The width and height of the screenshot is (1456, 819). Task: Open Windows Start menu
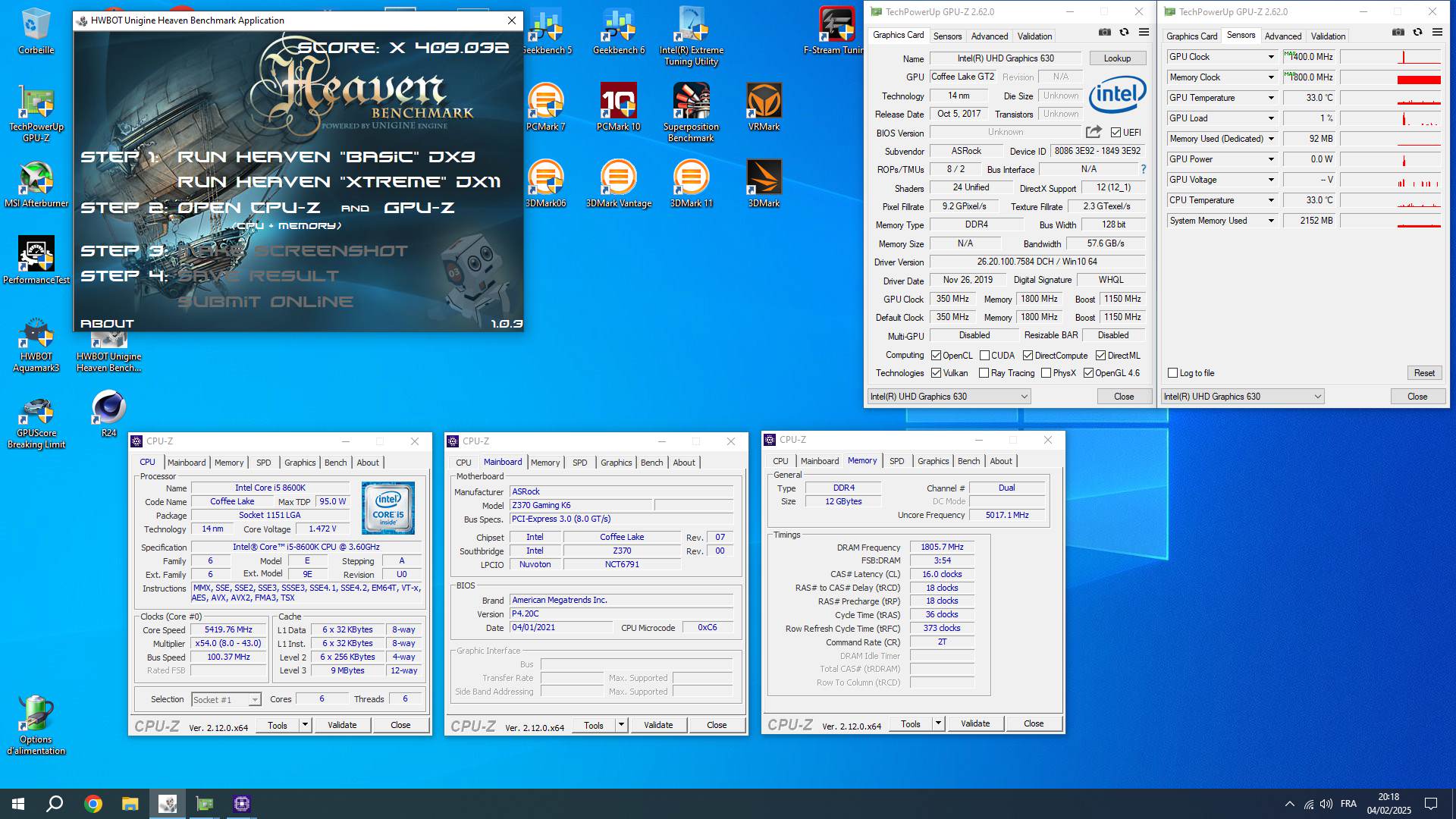[18, 804]
